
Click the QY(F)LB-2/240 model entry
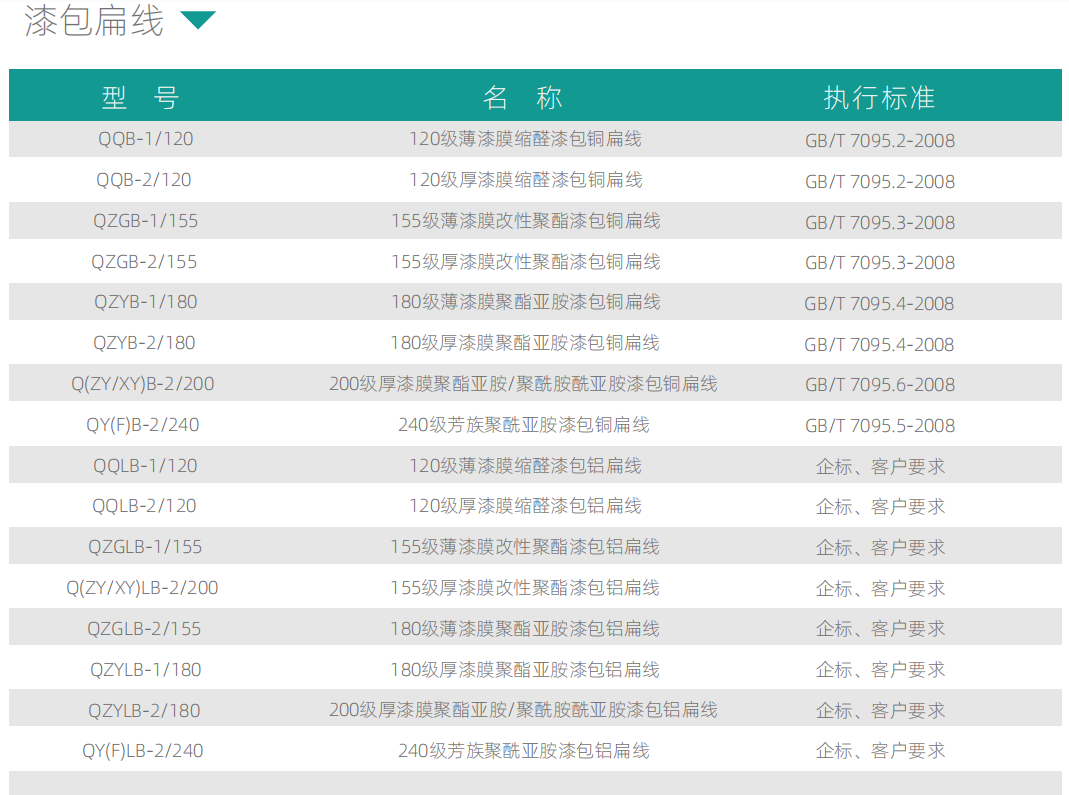142,751
